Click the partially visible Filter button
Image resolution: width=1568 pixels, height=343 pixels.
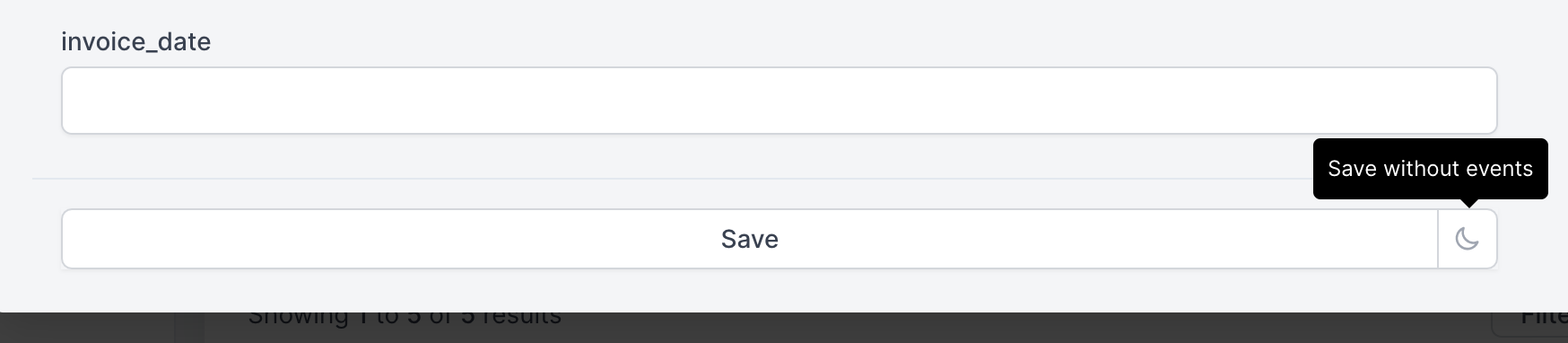click(x=1543, y=318)
